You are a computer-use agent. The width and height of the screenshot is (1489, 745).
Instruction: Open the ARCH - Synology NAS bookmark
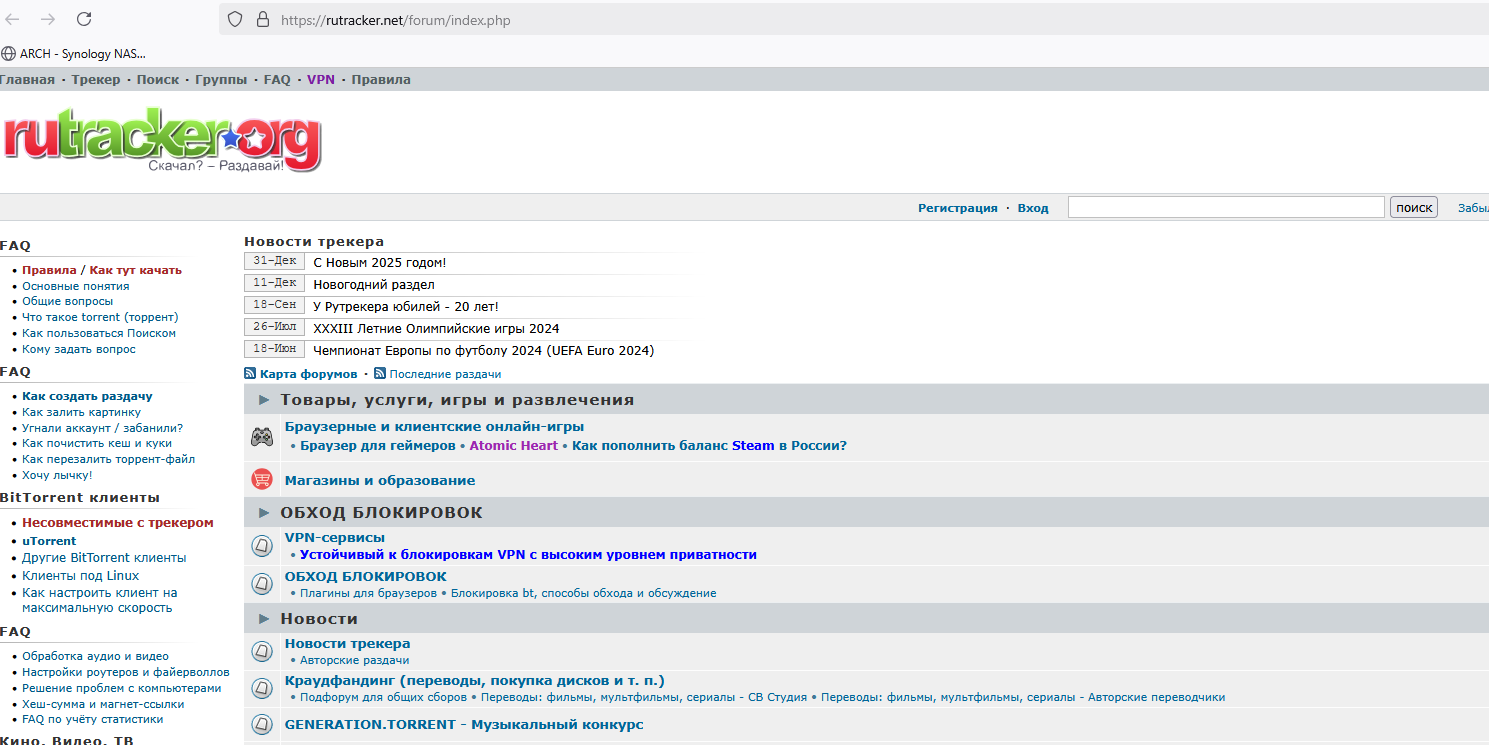point(74,54)
